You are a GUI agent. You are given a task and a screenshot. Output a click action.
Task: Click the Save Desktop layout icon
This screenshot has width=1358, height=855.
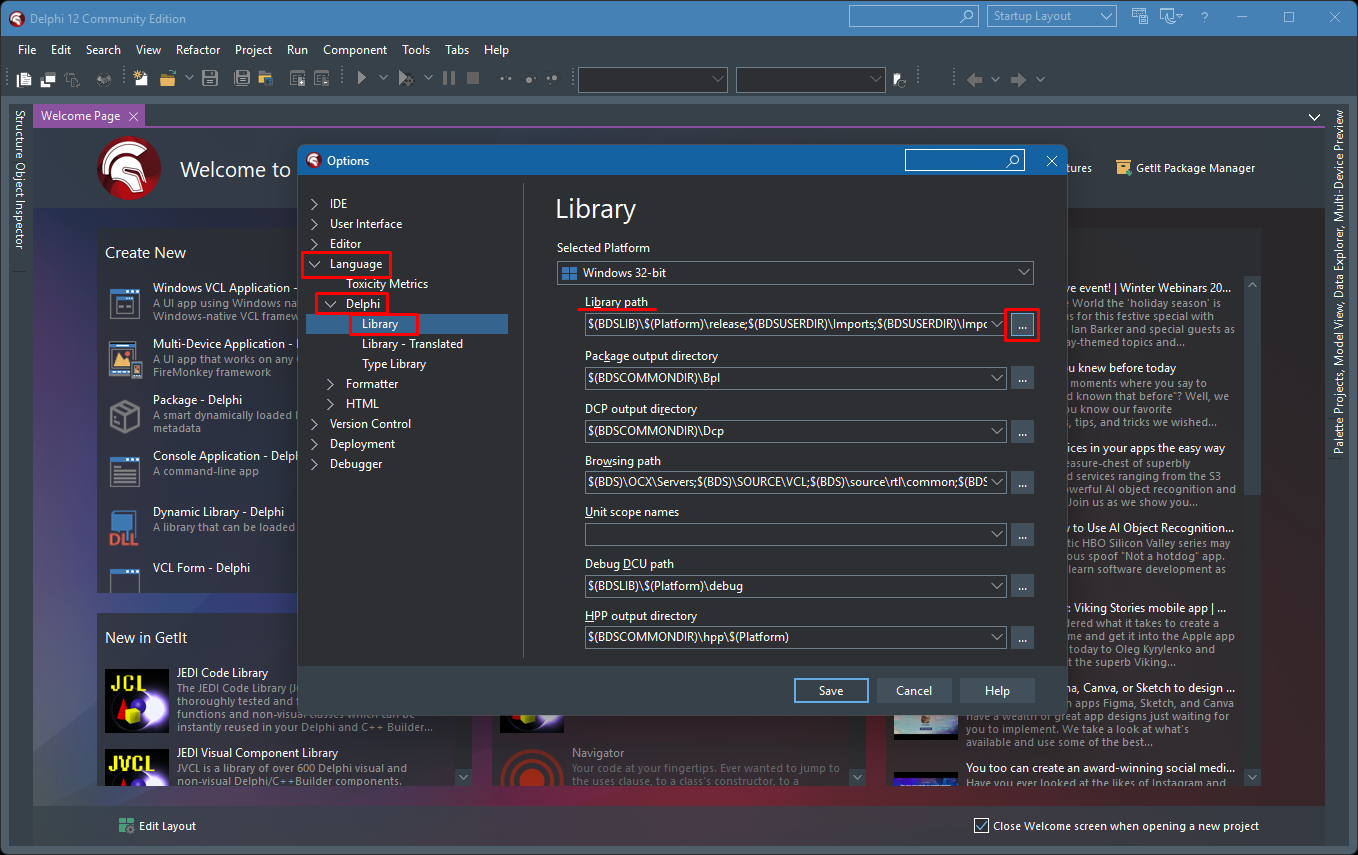[1139, 17]
